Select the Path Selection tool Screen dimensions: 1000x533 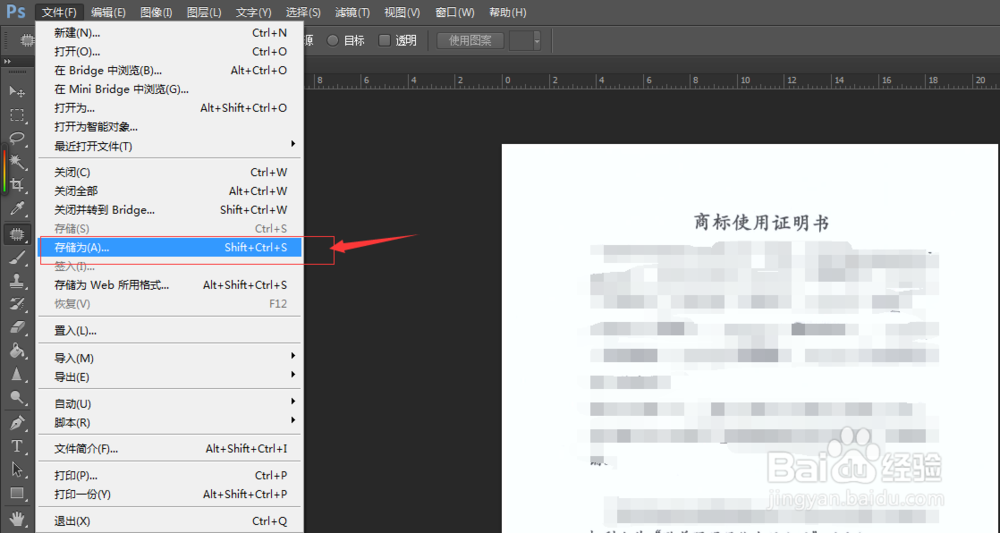coord(17,470)
